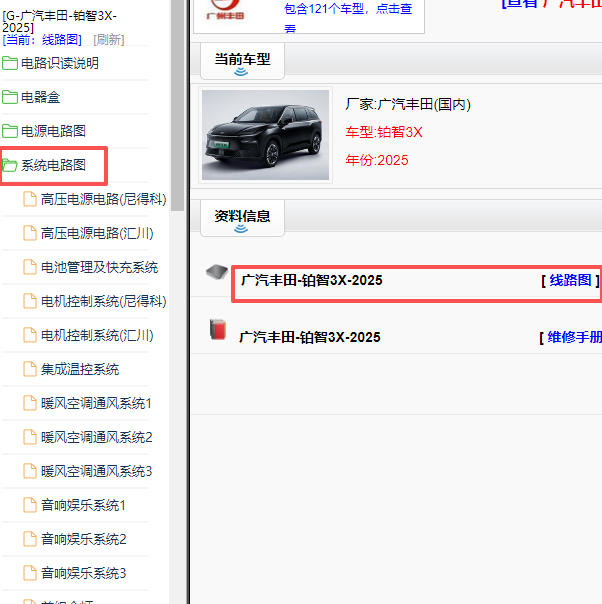Open 电池管理及快充系统 diagram
Viewport: 602px width, 604px height.
(x=99, y=267)
